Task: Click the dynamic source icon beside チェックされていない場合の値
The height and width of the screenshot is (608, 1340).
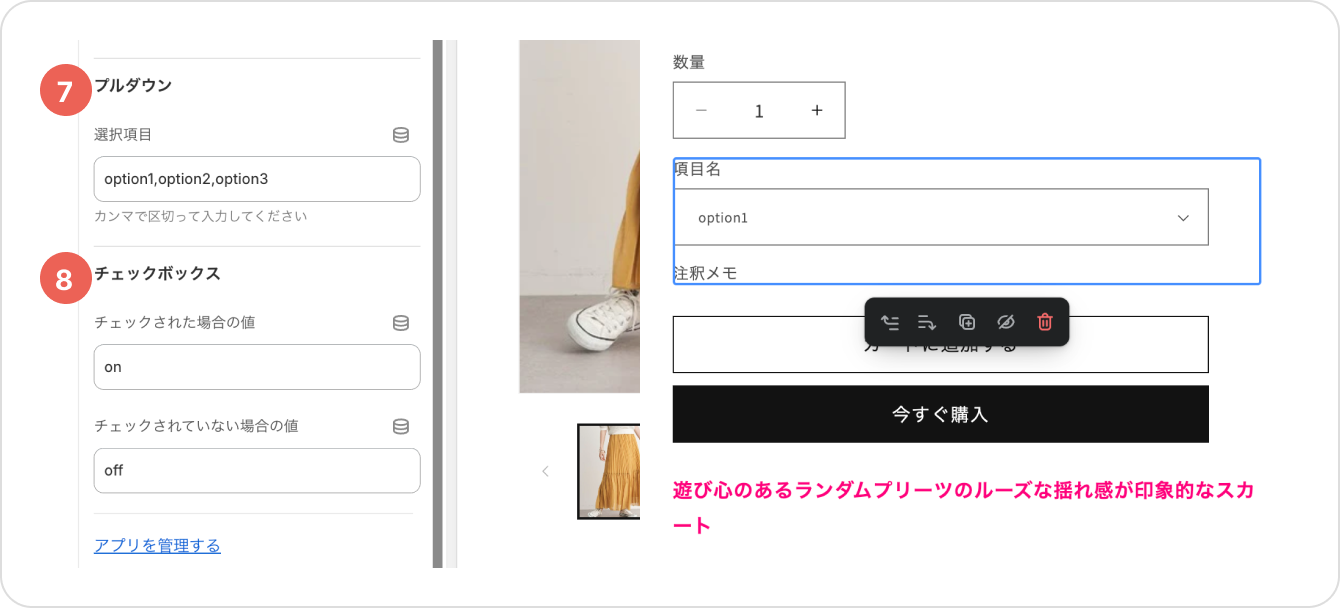Action: coord(401,426)
